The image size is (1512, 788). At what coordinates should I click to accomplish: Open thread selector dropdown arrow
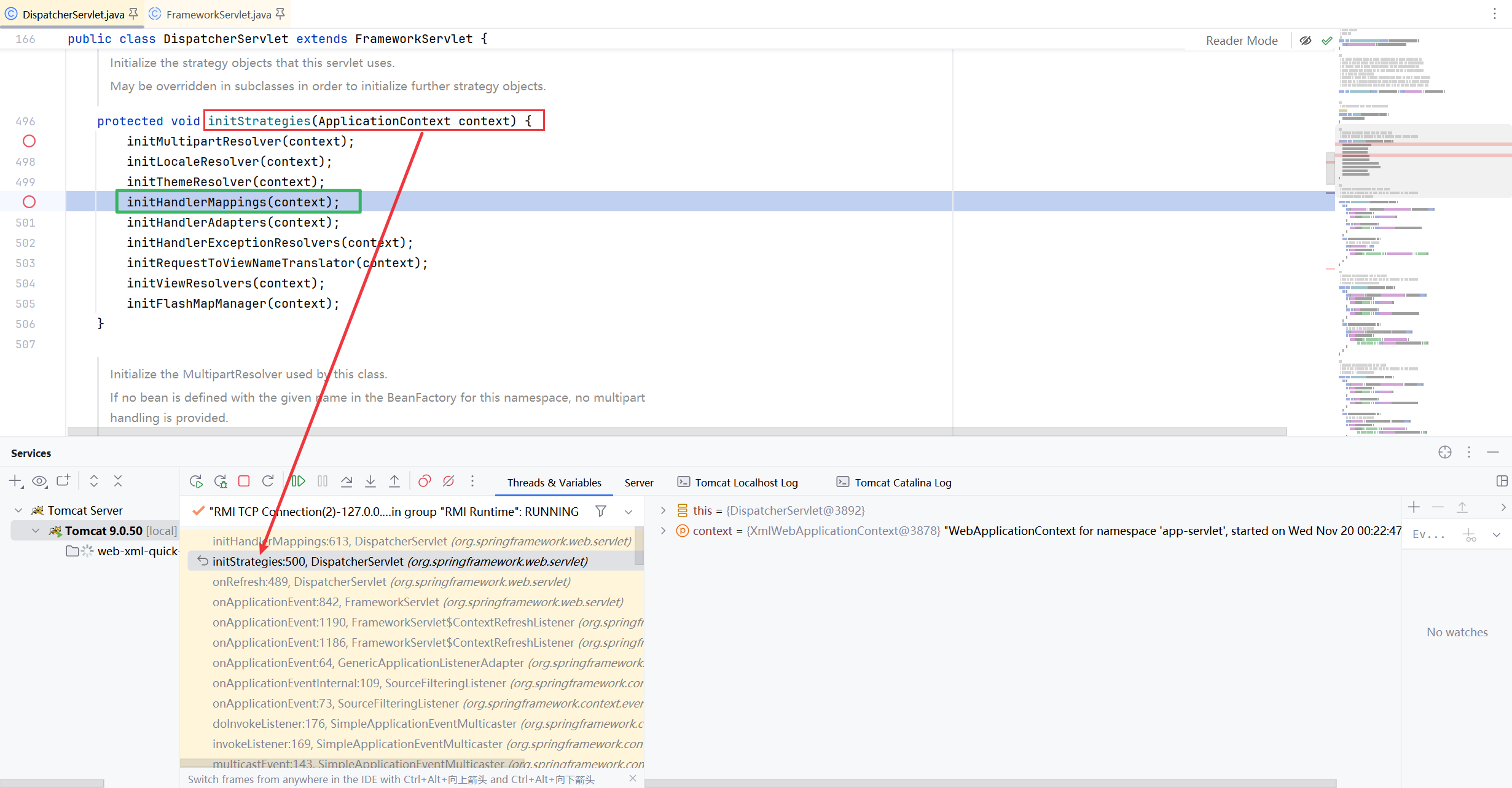coord(629,512)
